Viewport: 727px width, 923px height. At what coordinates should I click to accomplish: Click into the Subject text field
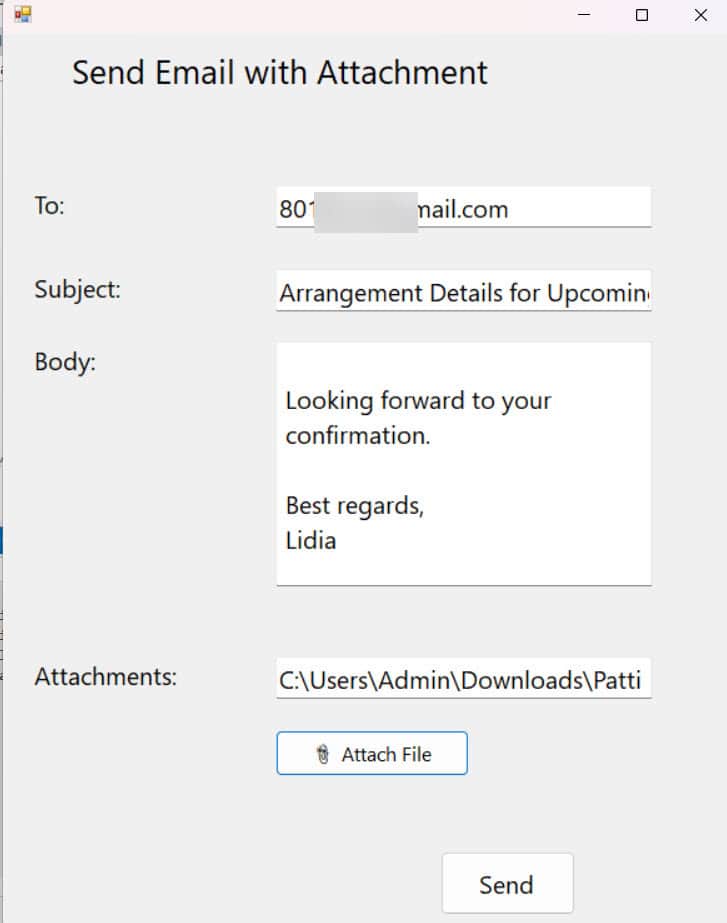click(x=463, y=293)
